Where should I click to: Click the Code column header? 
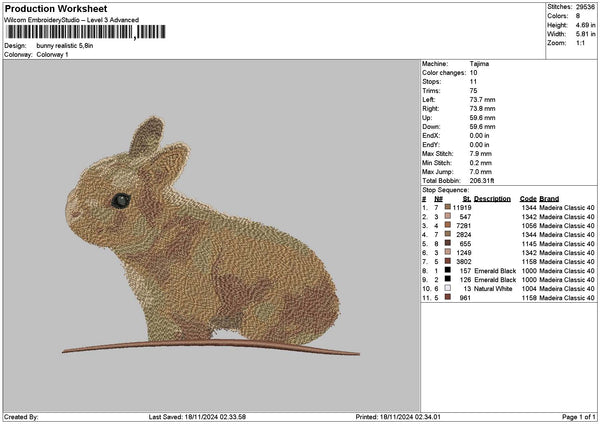[528, 198]
